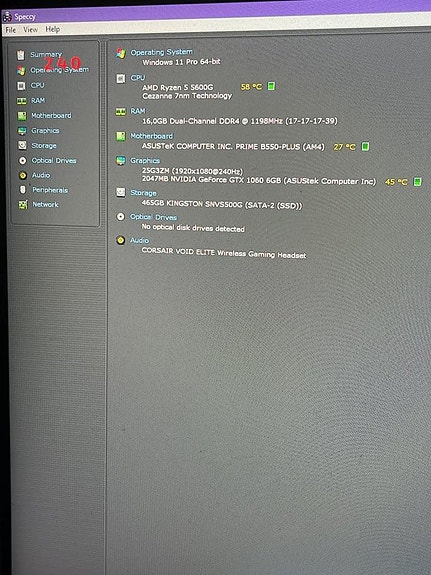Click the Network icon in sidebar
Screen dimensions: 431x575
tap(23, 205)
